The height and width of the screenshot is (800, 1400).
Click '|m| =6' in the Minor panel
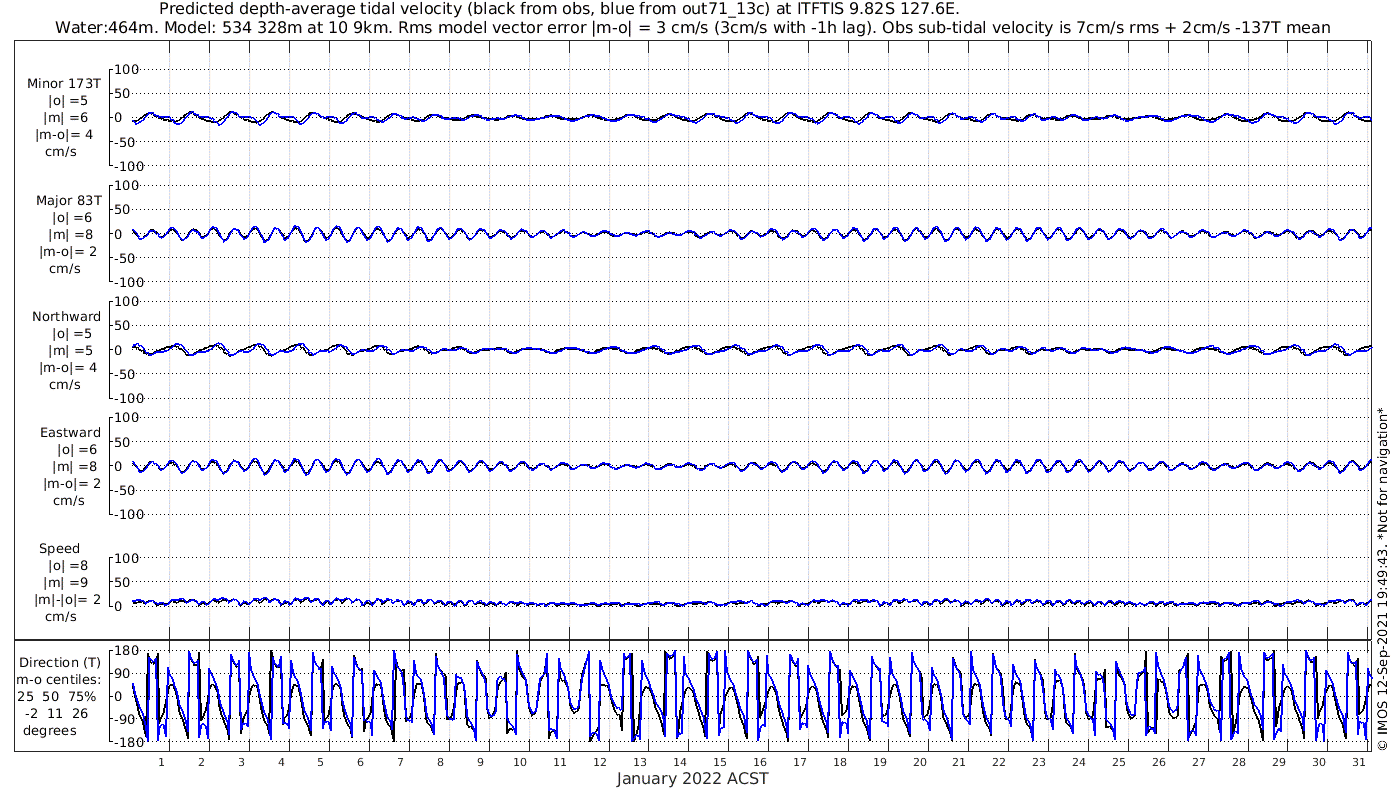point(69,118)
